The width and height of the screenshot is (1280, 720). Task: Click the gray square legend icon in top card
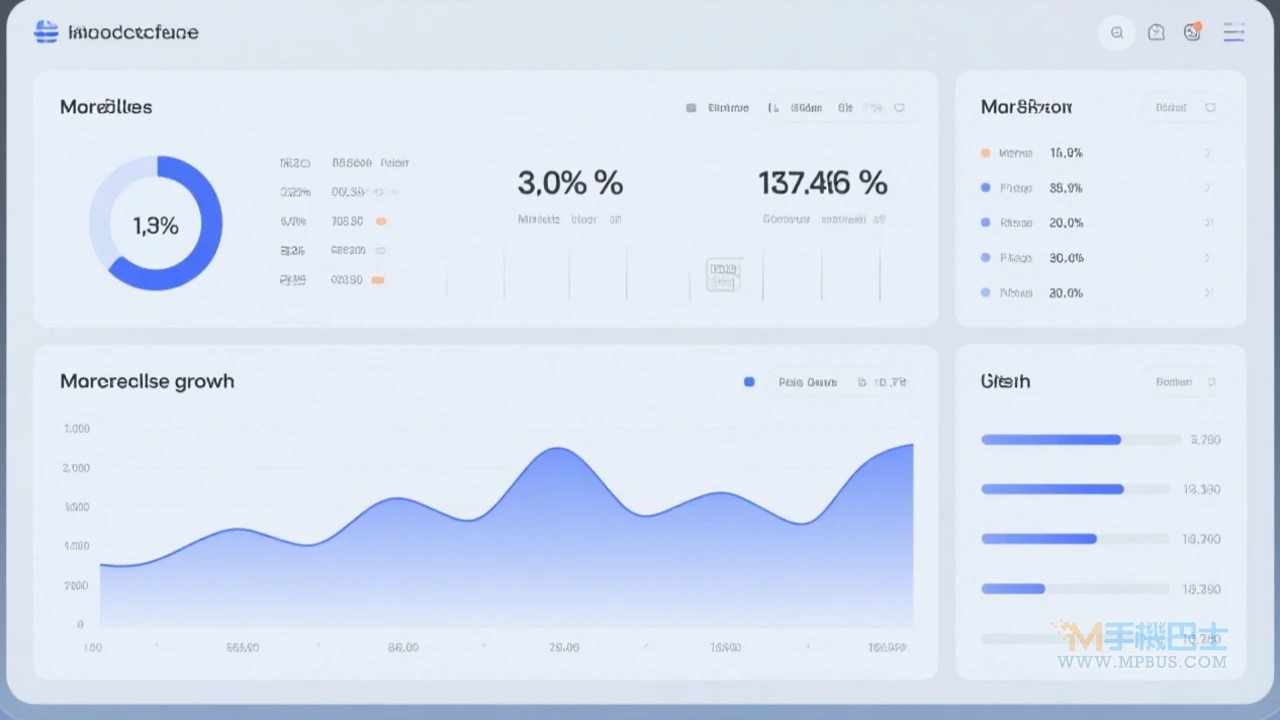[690, 108]
